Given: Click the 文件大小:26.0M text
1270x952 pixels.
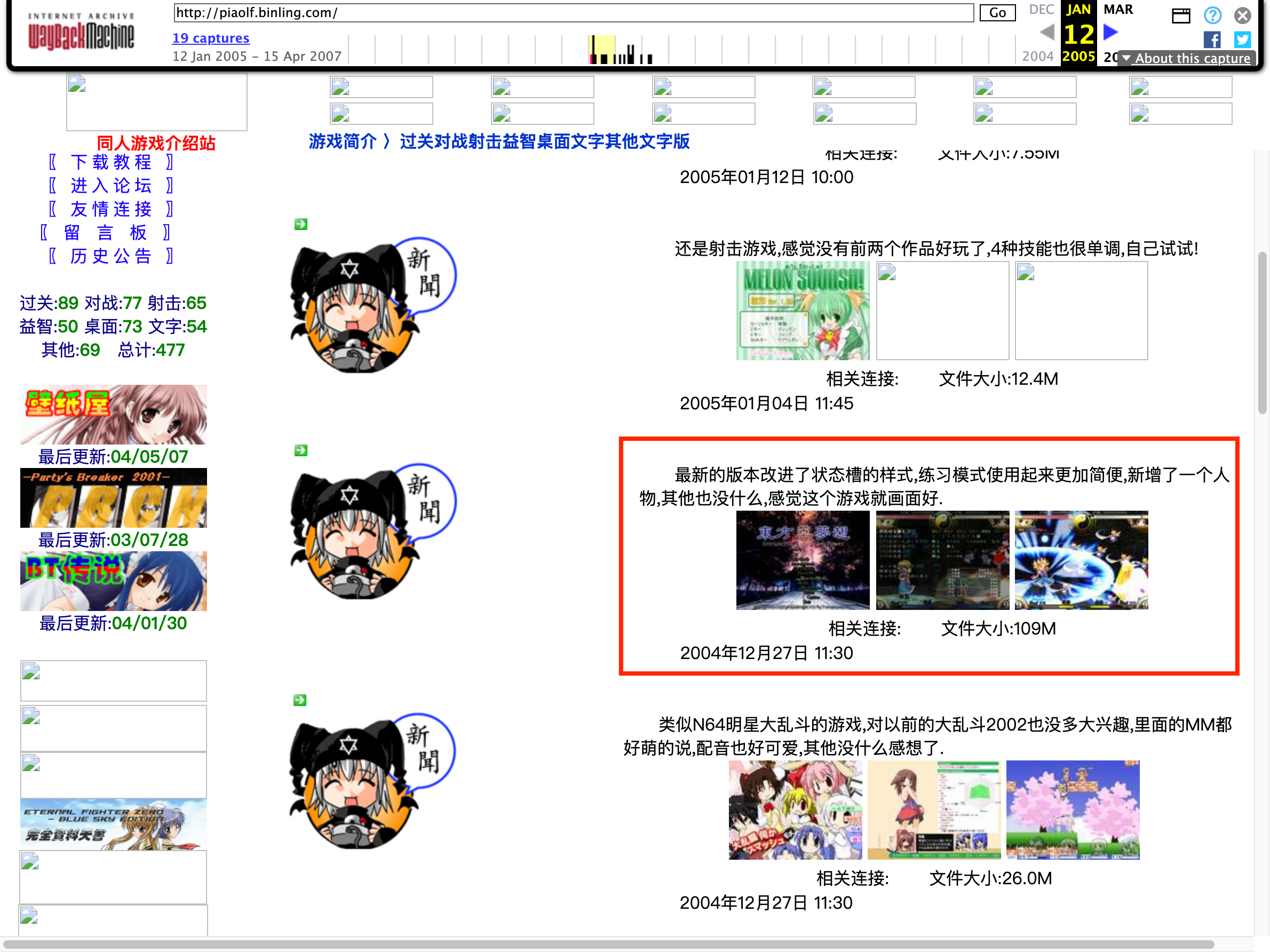Looking at the screenshot, I should (990, 878).
